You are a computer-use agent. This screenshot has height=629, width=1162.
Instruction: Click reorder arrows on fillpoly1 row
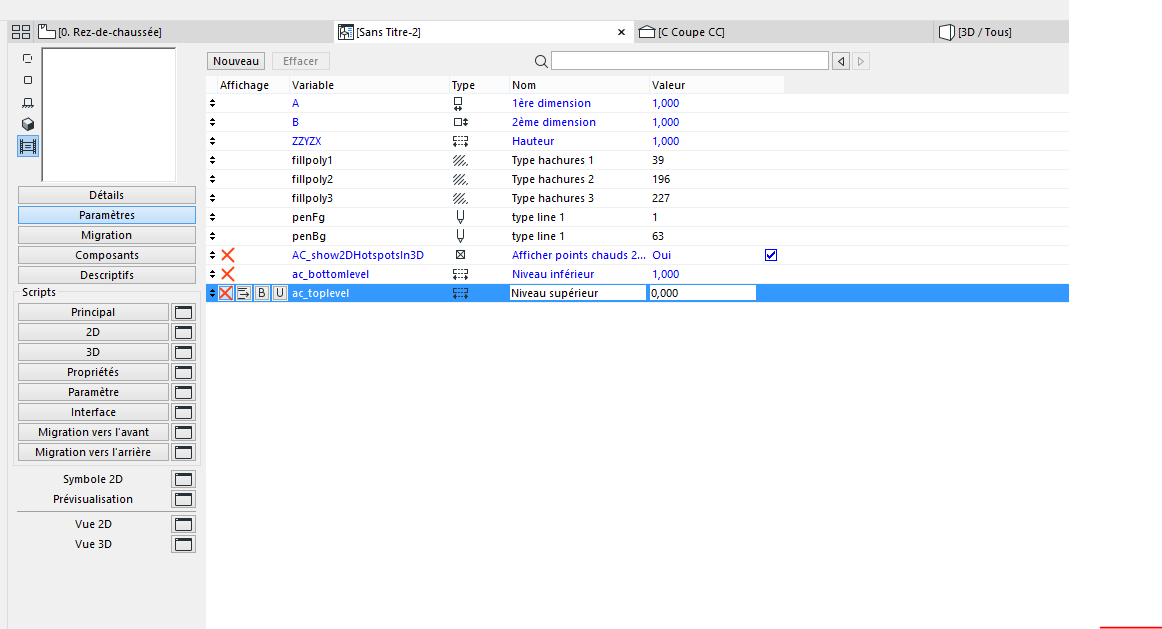click(x=212, y=160)
